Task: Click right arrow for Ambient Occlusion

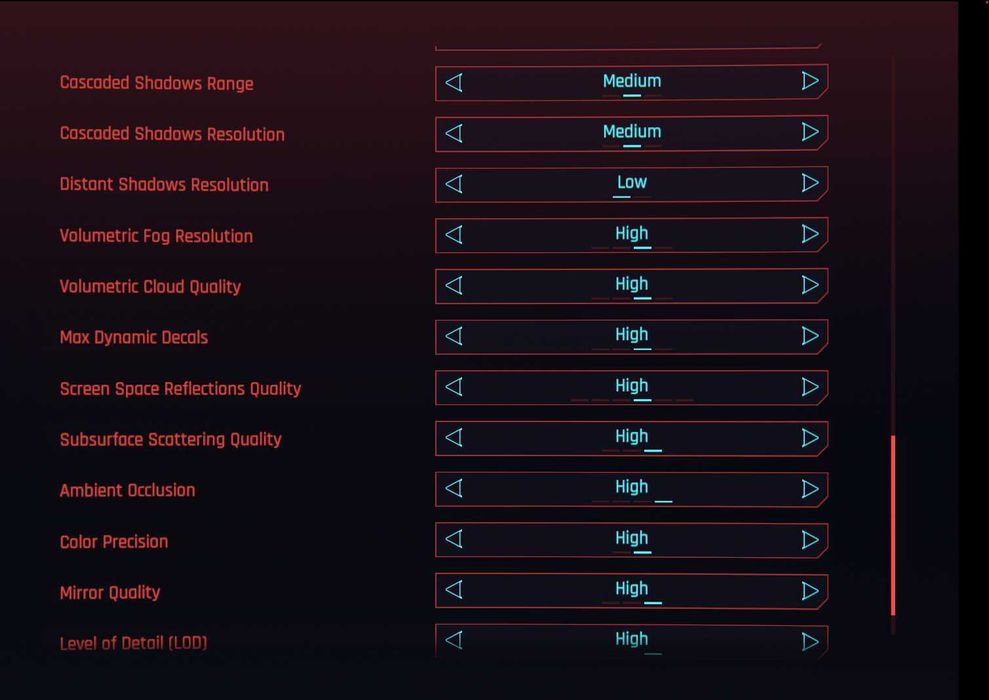Action: coord(810,489)
